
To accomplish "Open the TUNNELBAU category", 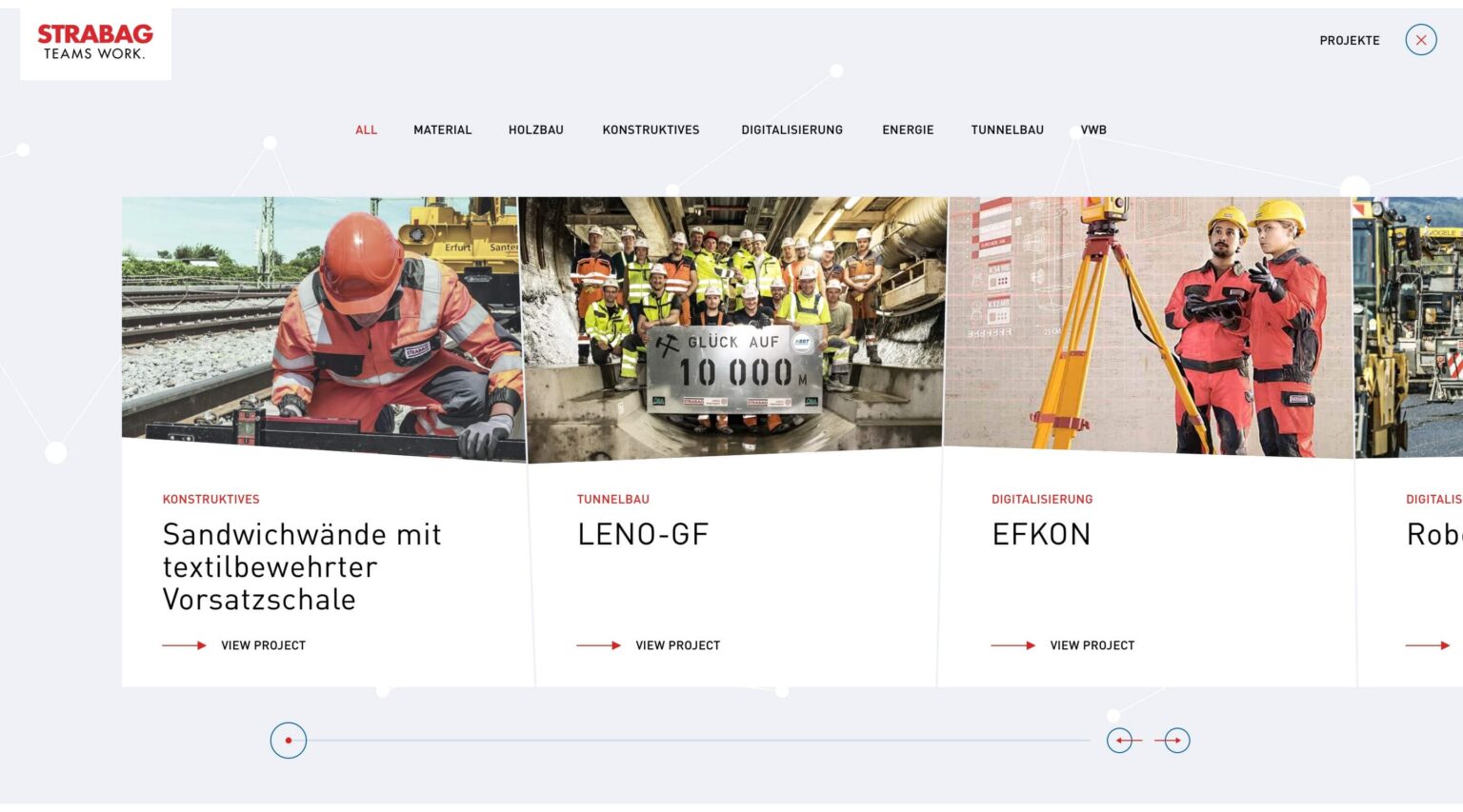I will (1007, 130).
